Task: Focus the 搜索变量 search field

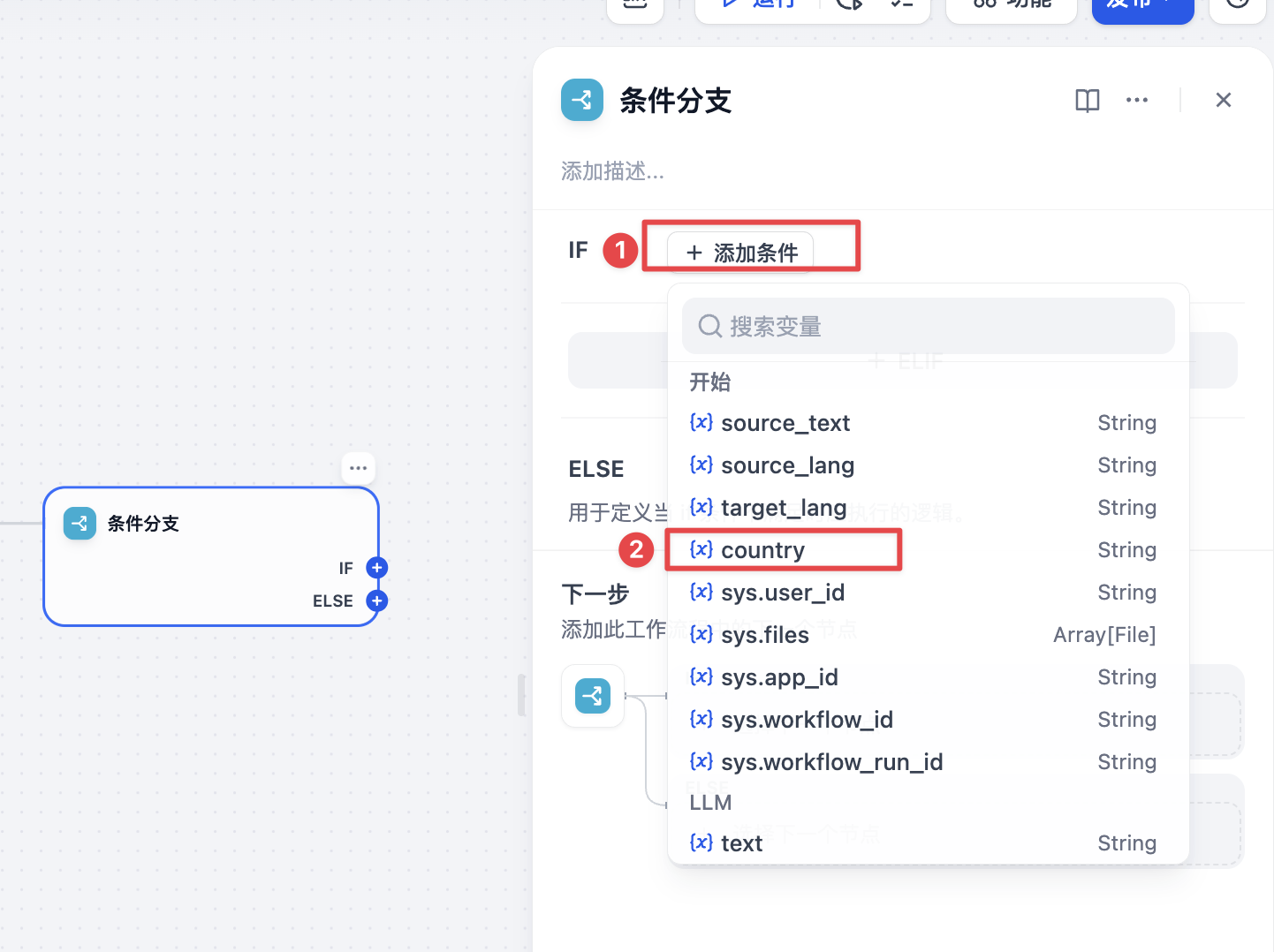Action: pyautogui.click(x=929, y=327)
